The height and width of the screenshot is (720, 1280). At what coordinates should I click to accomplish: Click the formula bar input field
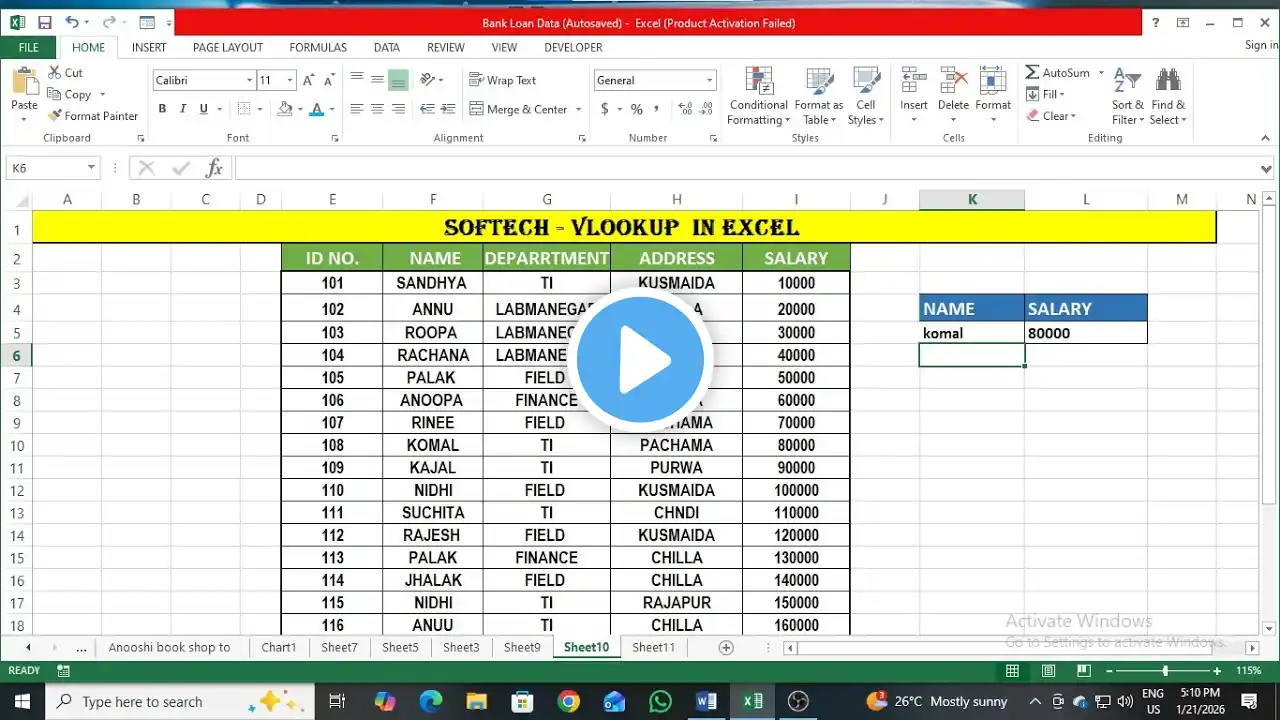(746, 168)
